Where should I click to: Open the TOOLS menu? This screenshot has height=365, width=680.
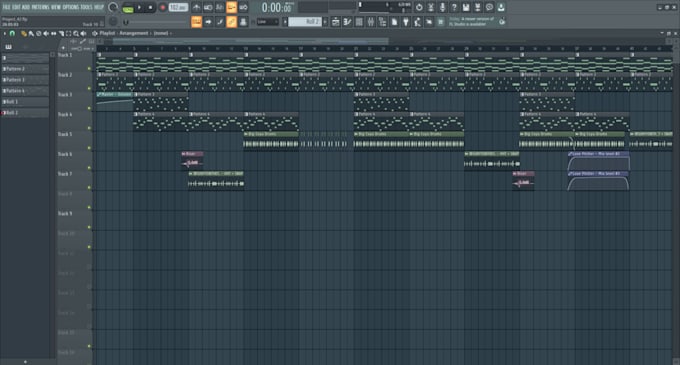pyautogui.click(x=87, y=7)
